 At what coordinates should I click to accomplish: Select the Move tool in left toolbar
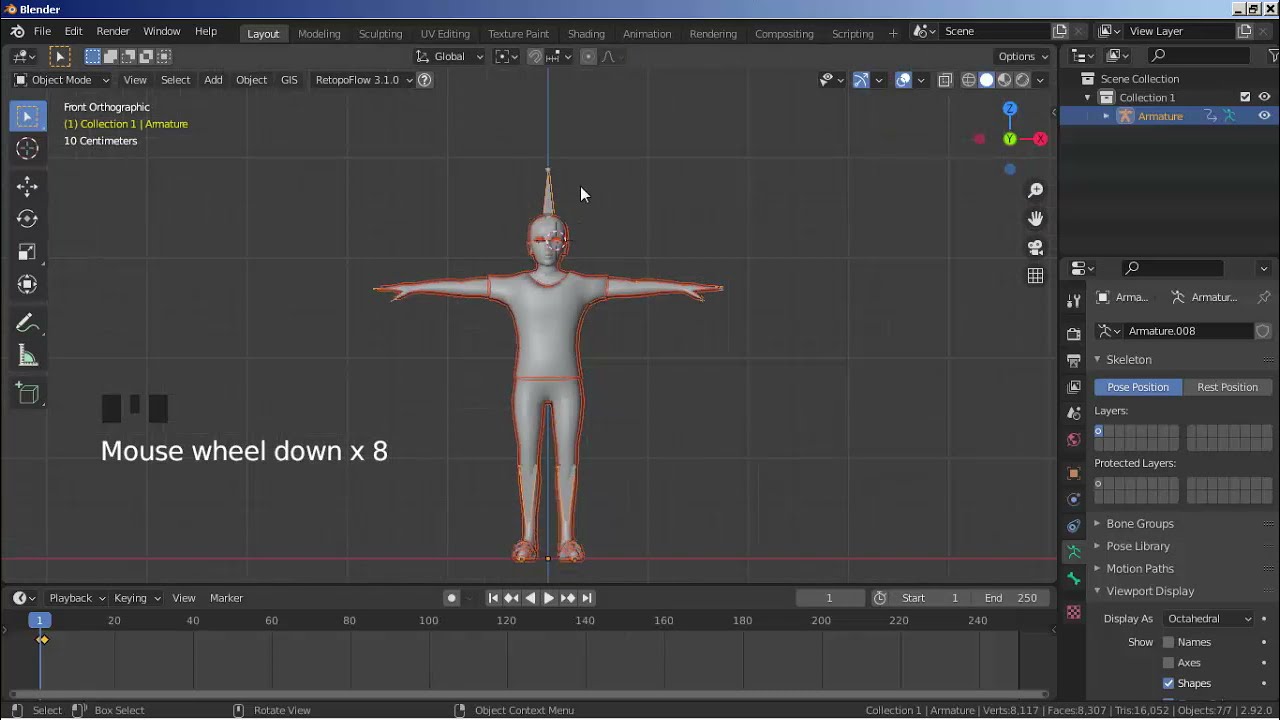27,186
